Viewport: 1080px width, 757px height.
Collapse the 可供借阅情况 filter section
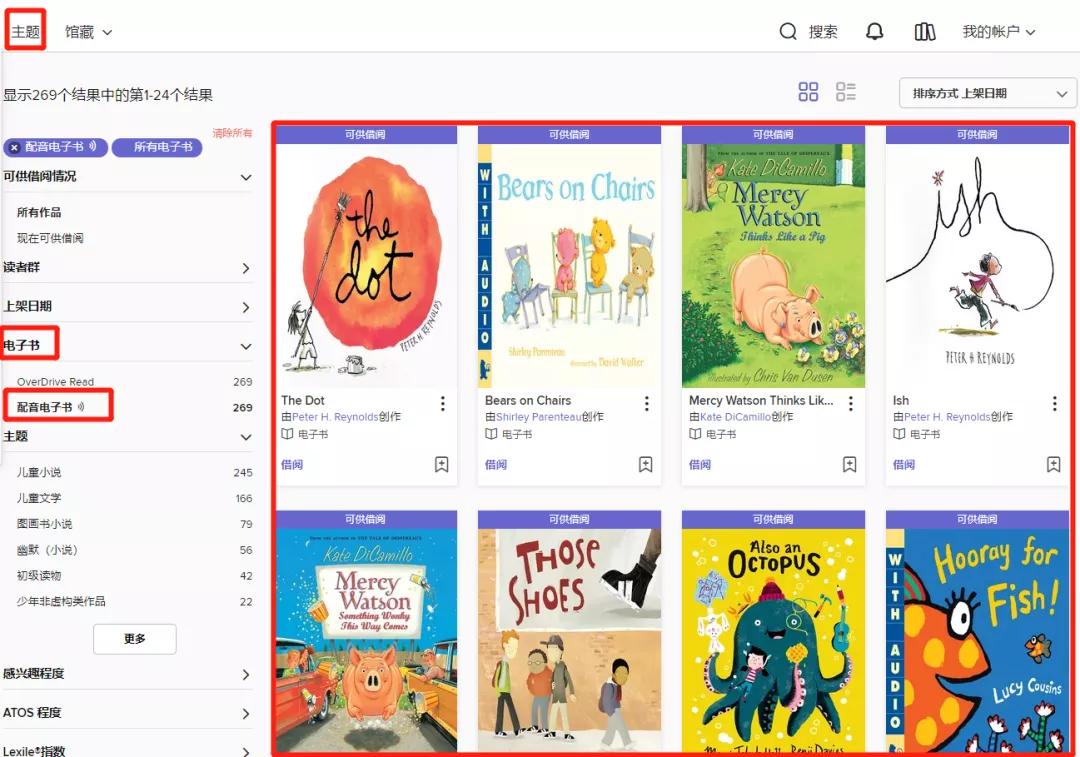pos(127,176)
